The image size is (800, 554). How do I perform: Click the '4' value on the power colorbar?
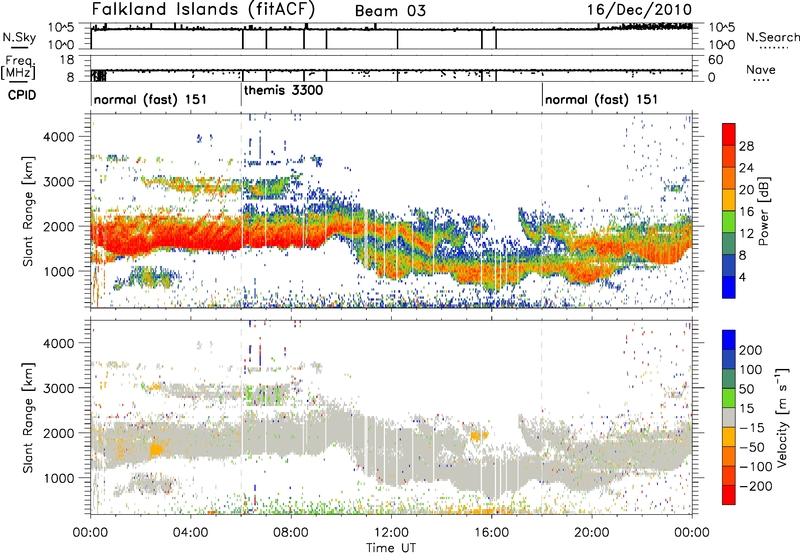(x=743, y=278)
